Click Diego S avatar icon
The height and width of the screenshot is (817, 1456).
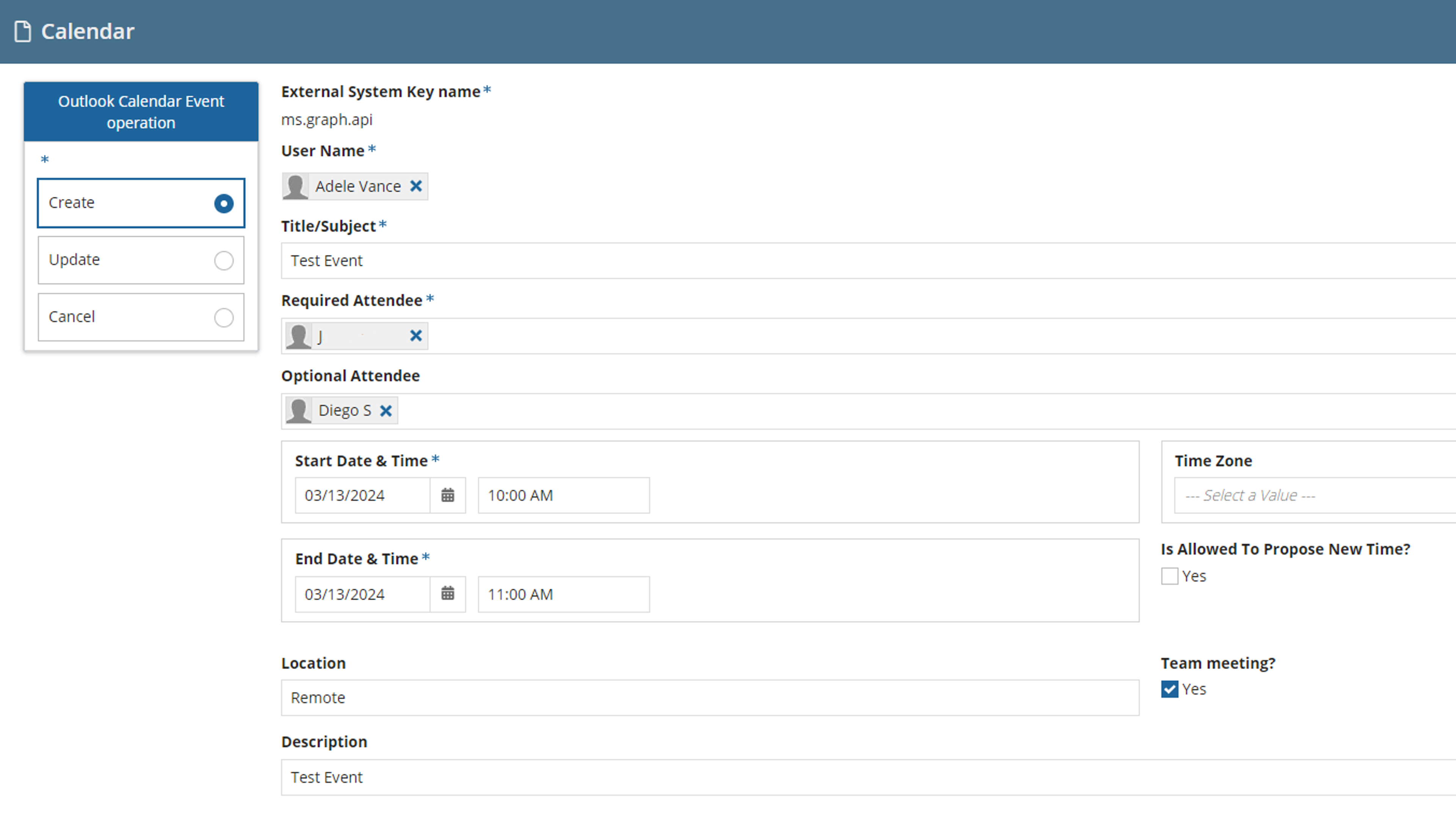click(298, 410)
